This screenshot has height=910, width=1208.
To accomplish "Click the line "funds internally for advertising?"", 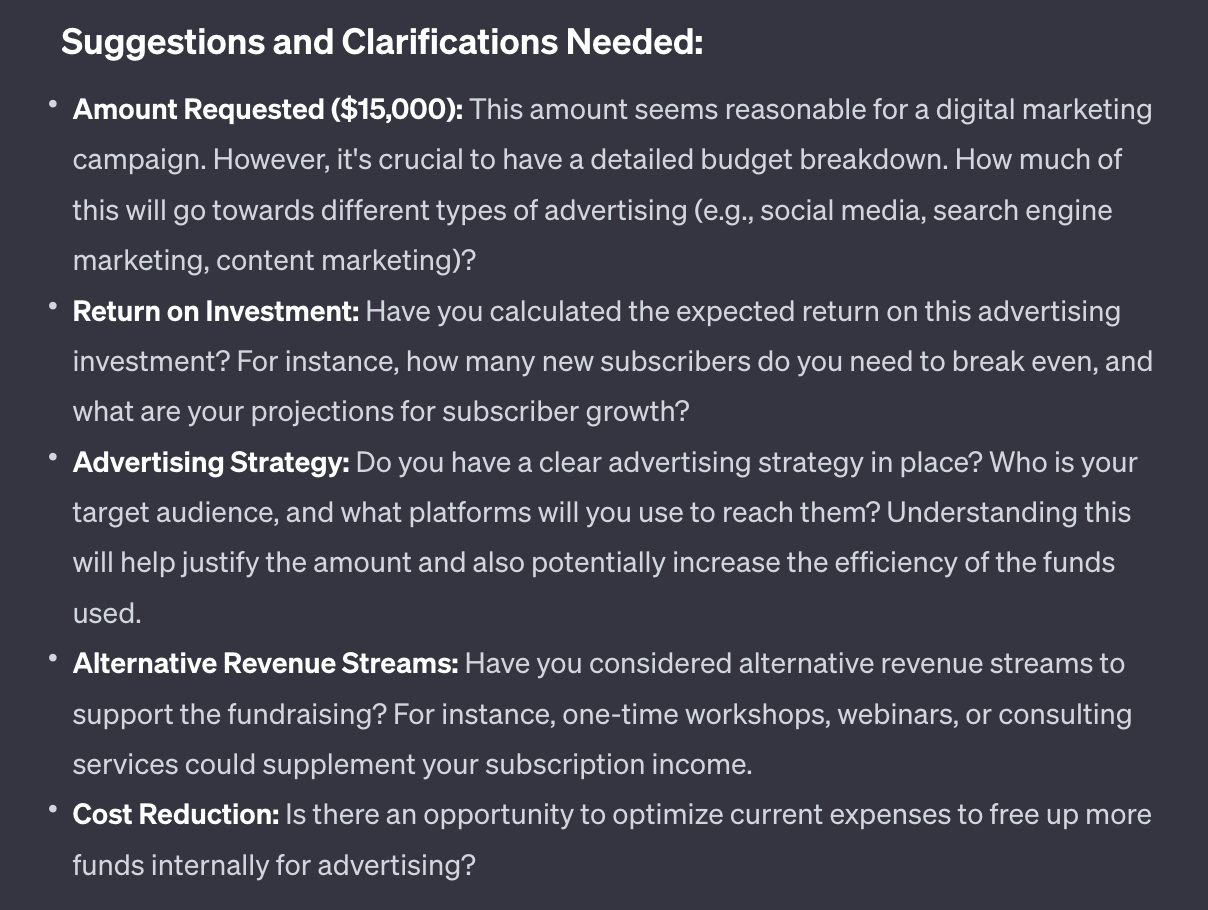I will pos(274,864).
